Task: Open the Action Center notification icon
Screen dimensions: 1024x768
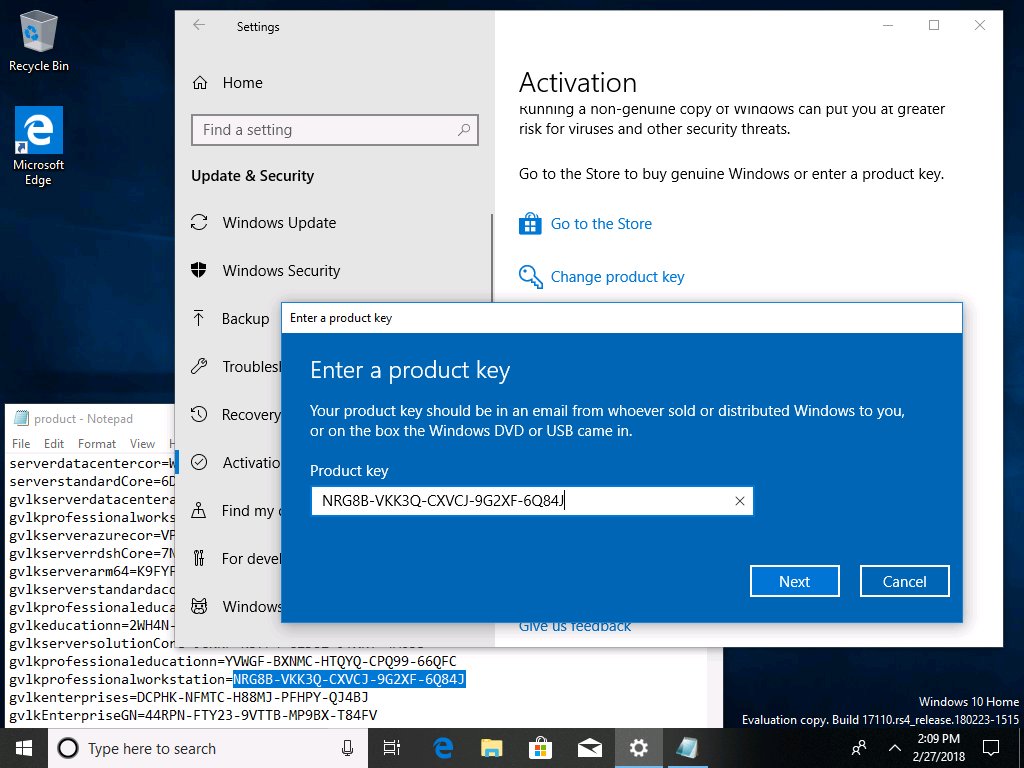Action: pyautogui.click(x=991, y=748)
